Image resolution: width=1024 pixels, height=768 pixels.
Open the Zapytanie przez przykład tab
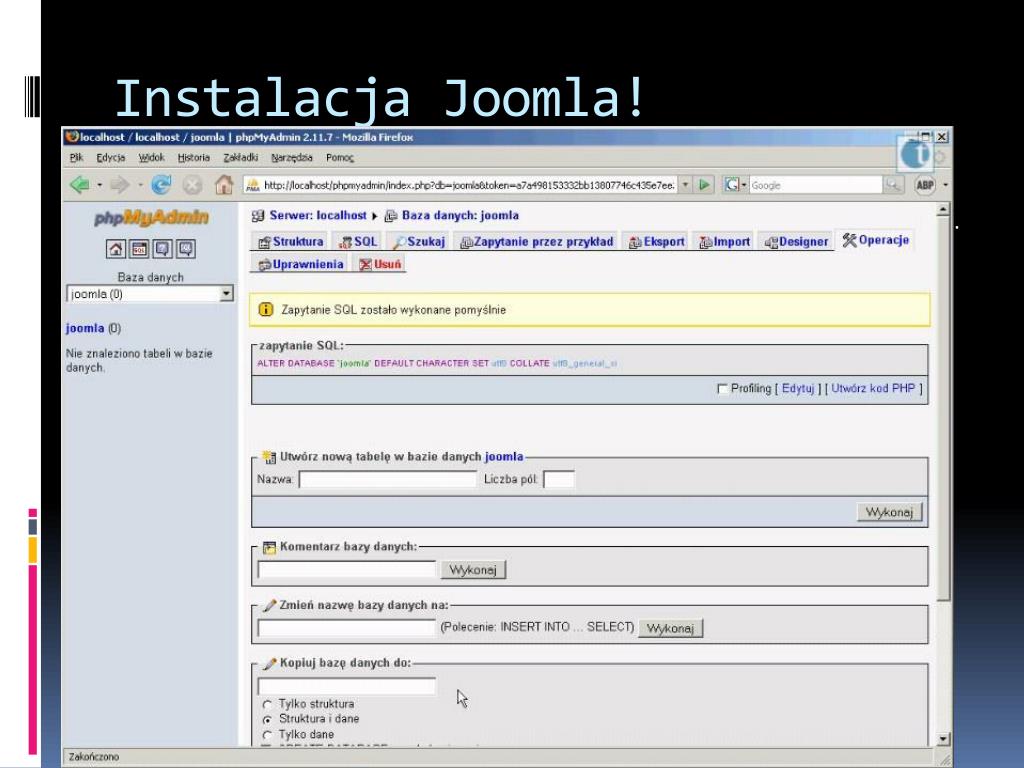(x=536, y=242)
